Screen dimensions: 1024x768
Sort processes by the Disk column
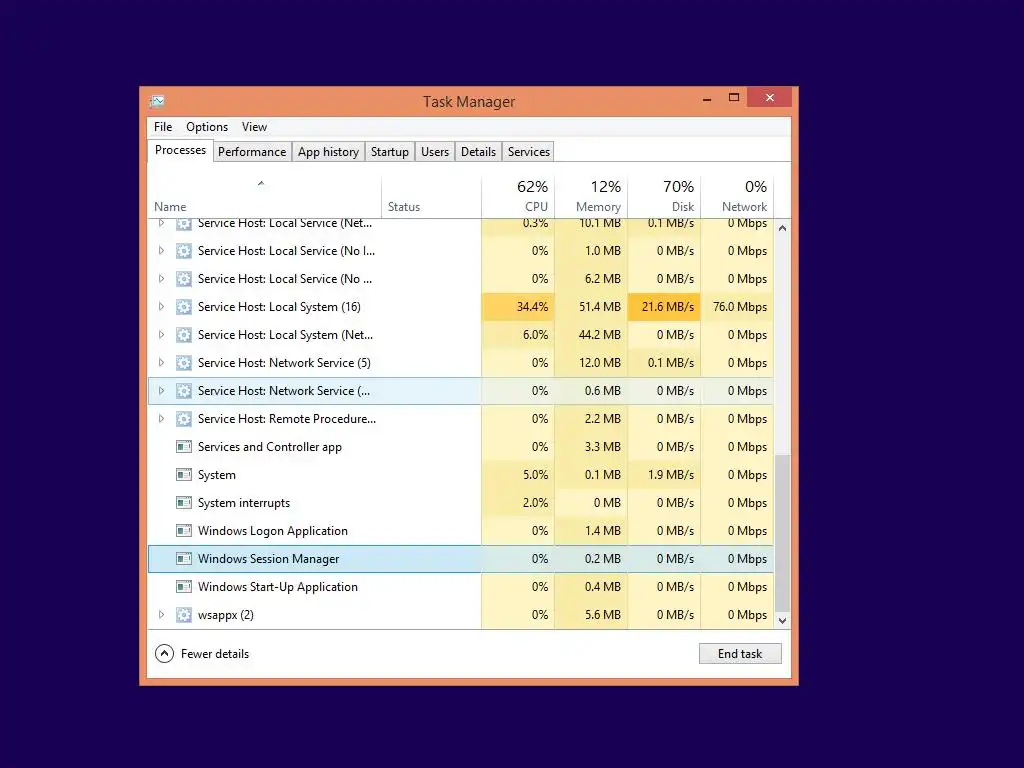click(664, 197)
